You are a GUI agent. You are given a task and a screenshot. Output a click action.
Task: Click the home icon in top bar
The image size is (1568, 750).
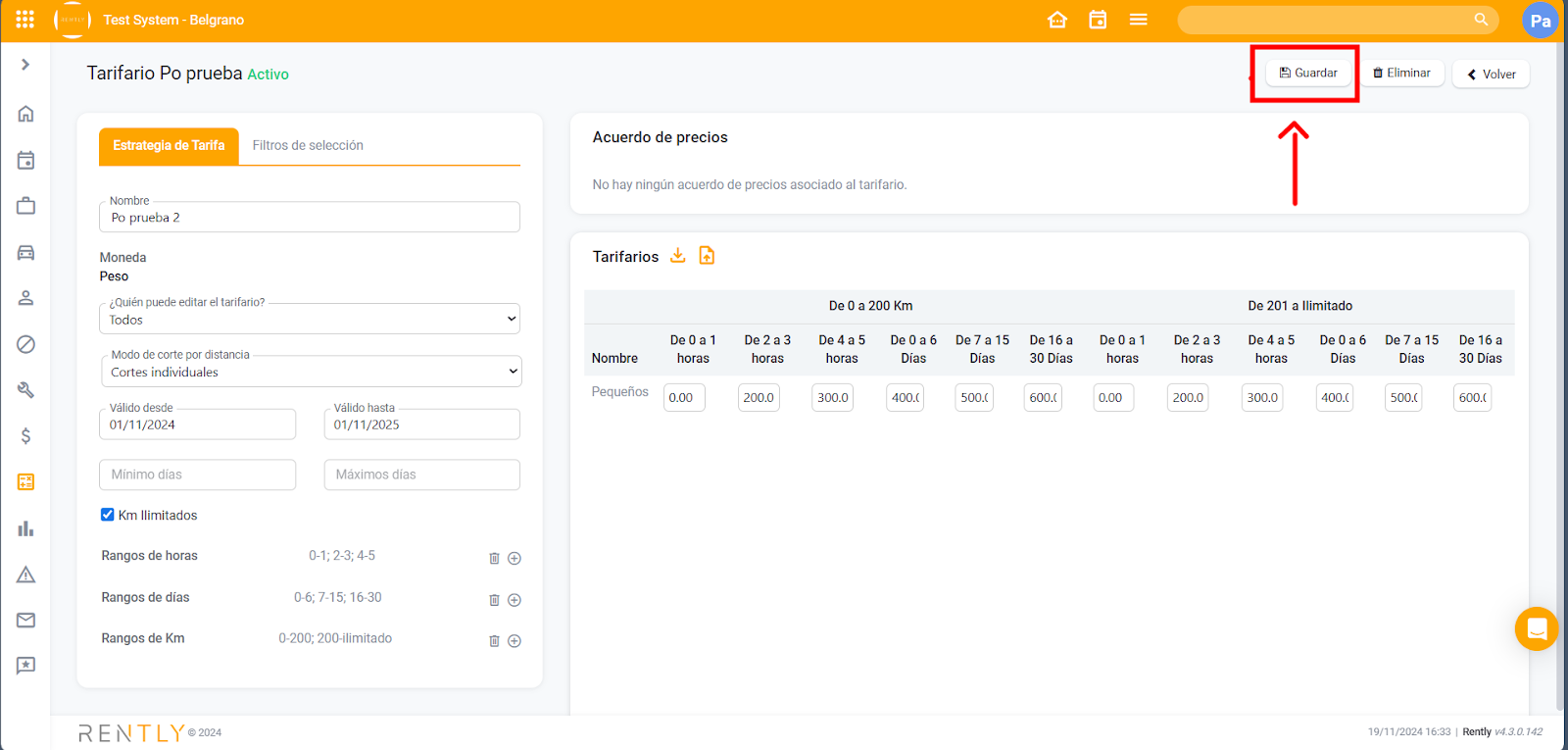coord(1057,20)
